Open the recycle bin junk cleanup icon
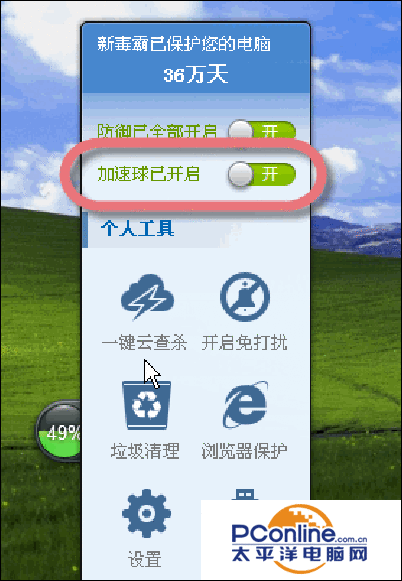 click(x=147, y=405)
